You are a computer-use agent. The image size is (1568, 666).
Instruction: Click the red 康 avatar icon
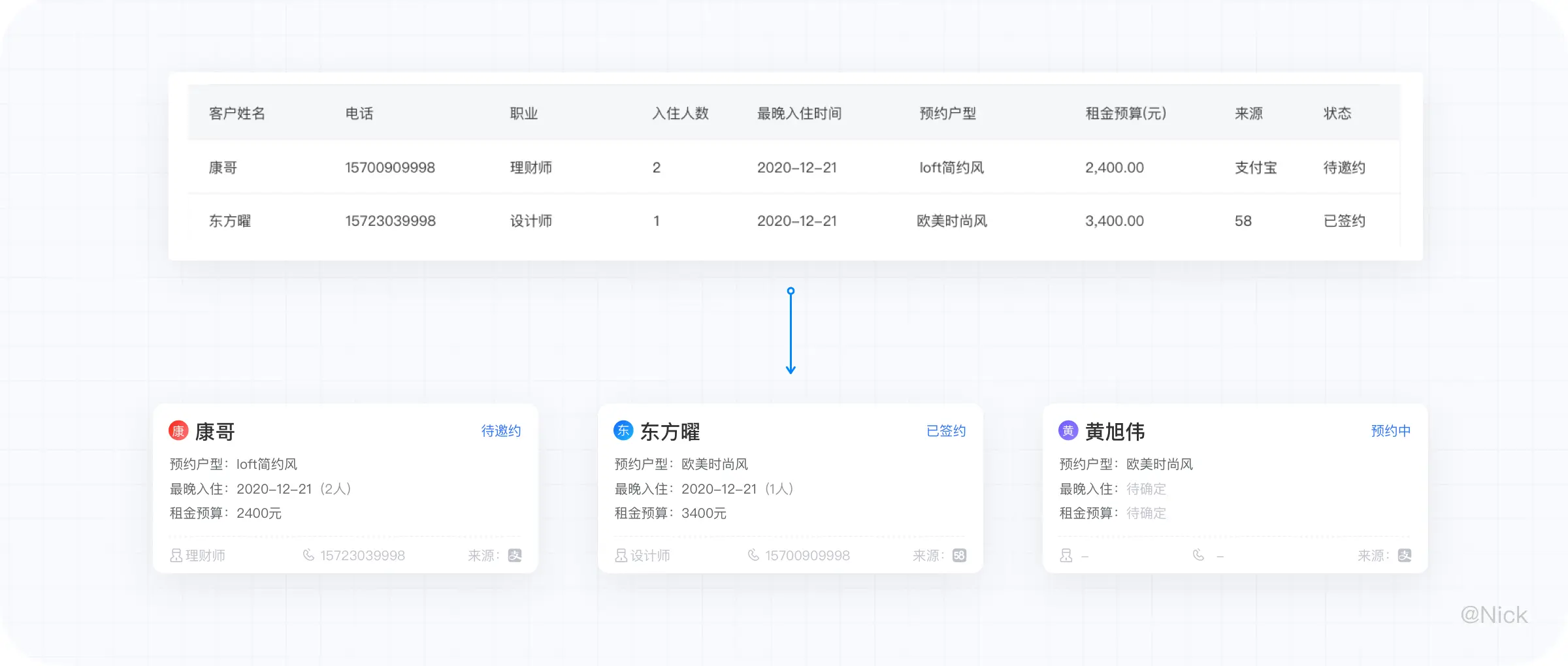[x=178, y=431]
